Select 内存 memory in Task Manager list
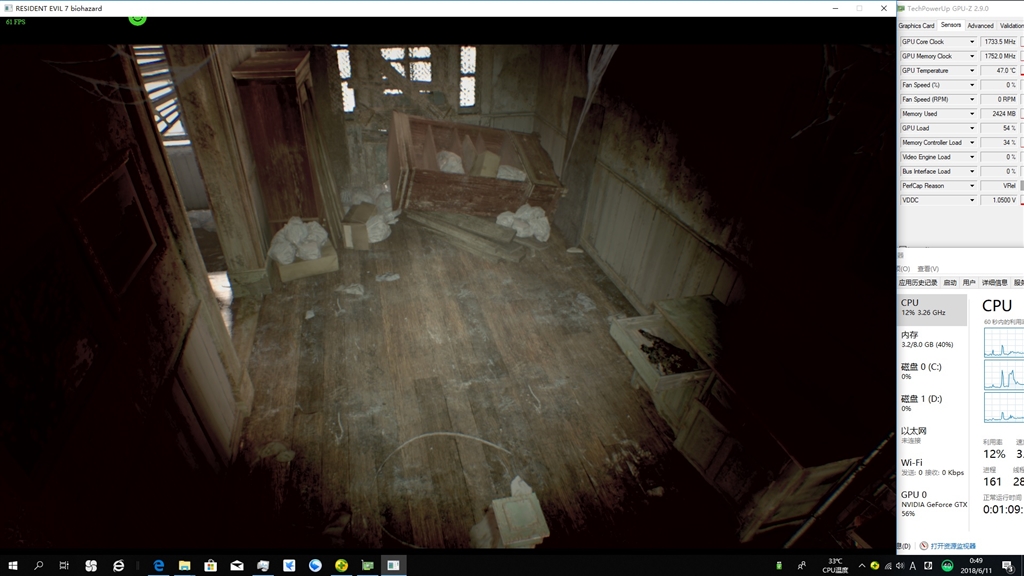Screen dimensions: 1024x576 point(932,340)
